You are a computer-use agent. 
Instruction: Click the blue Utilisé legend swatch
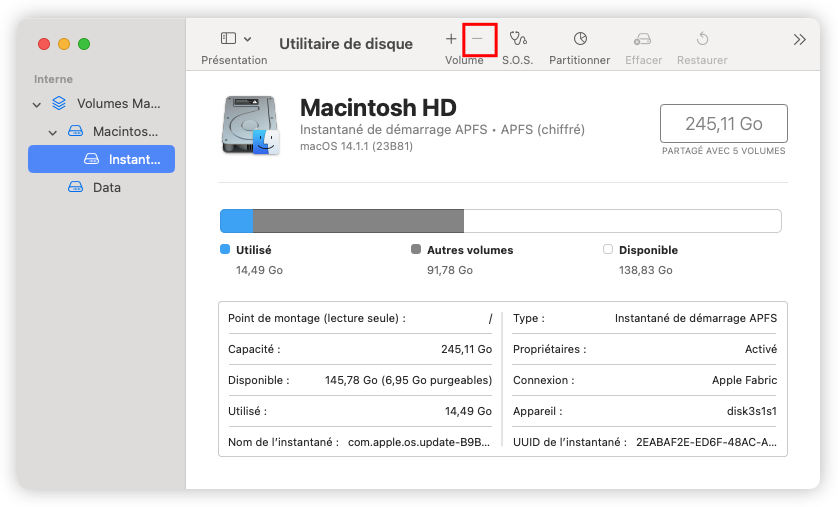225,249
